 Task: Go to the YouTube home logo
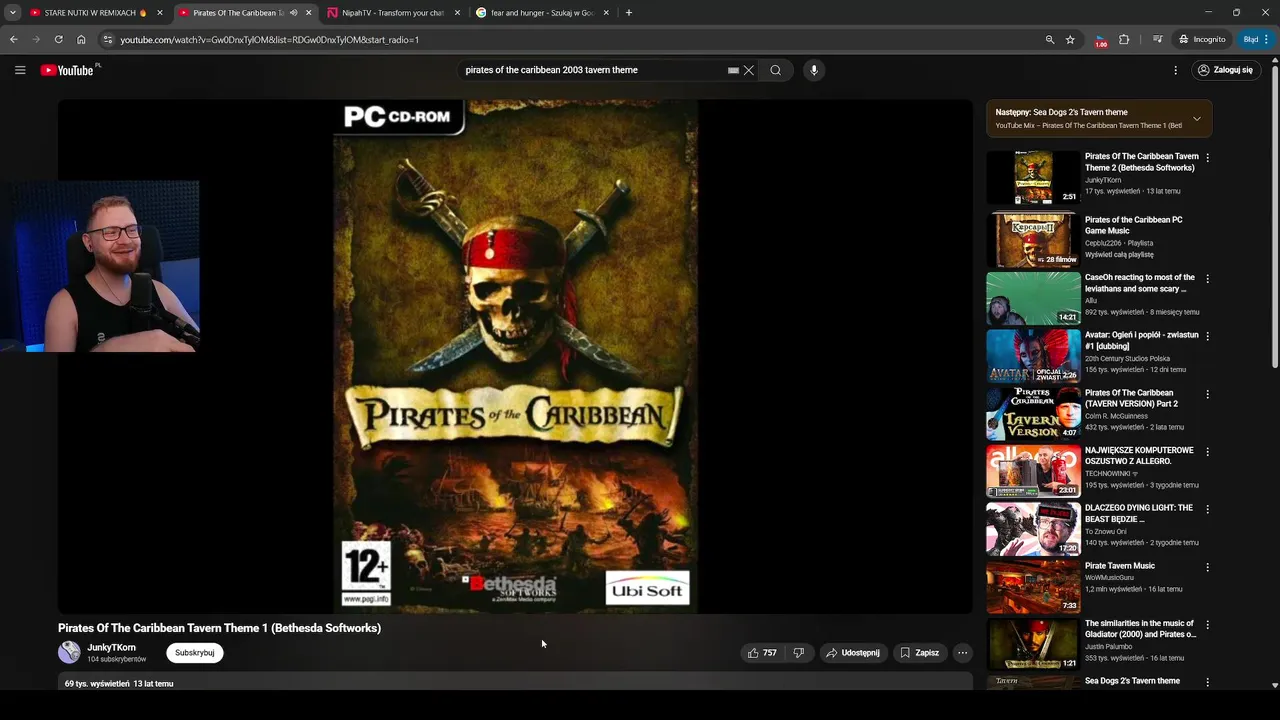pos(68,70)
